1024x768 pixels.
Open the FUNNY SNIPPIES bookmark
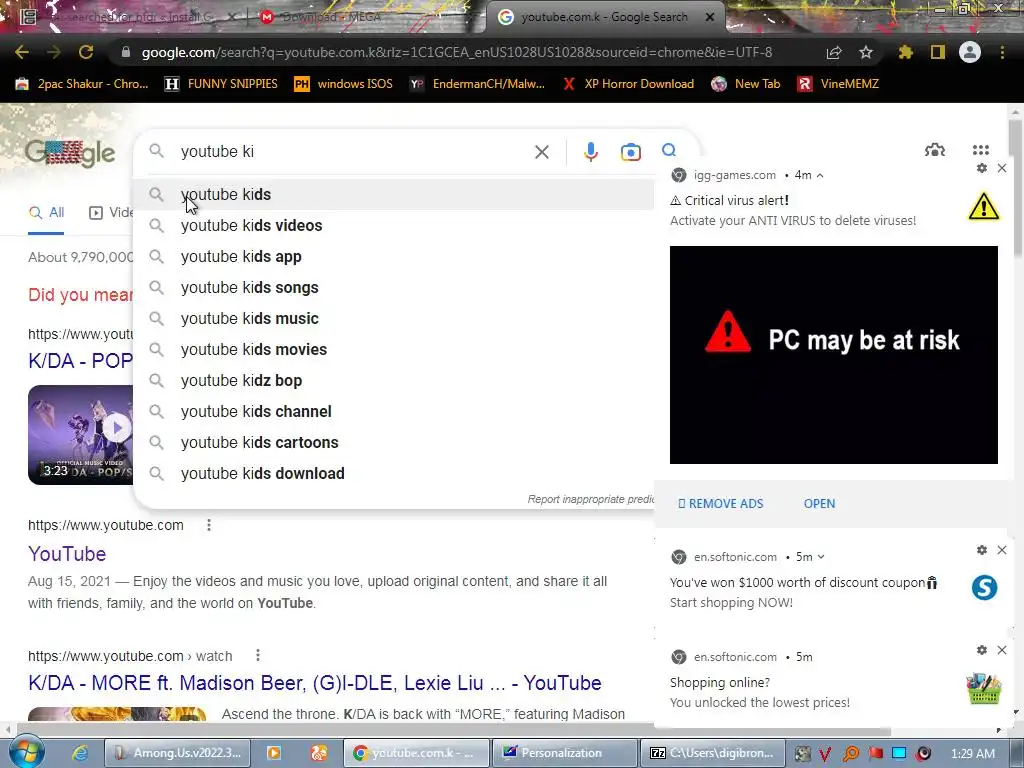pyautogui.click(x=221, y=84)
